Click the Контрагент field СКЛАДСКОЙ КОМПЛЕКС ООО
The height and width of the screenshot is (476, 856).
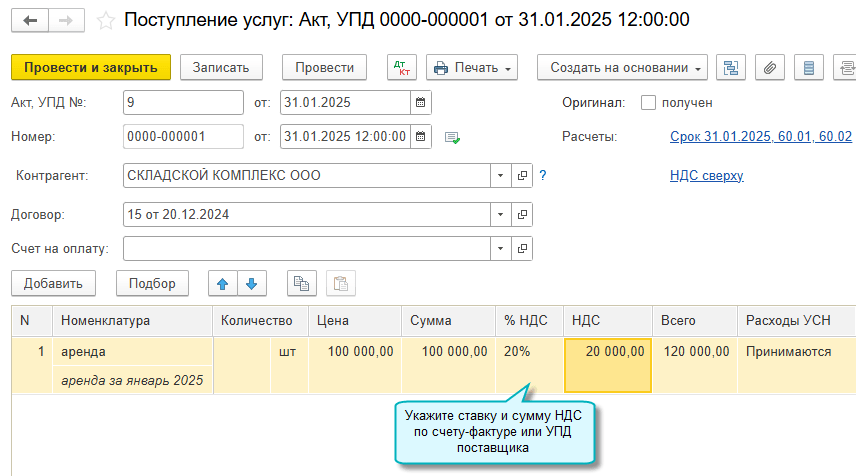tap(307, 176)
